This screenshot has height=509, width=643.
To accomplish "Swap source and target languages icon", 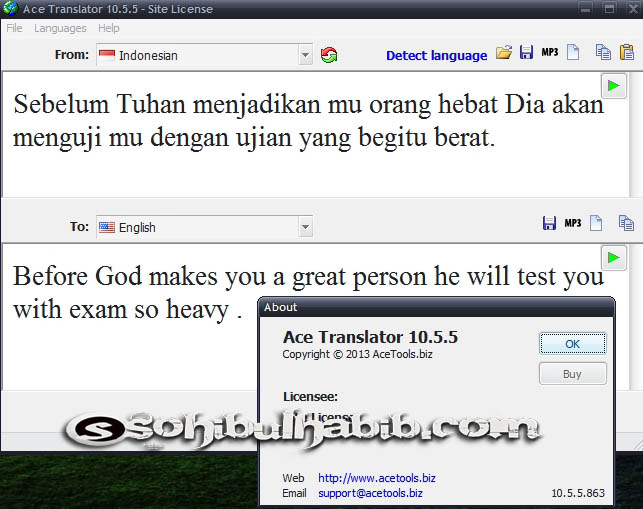I will click(x=329, y=55).
